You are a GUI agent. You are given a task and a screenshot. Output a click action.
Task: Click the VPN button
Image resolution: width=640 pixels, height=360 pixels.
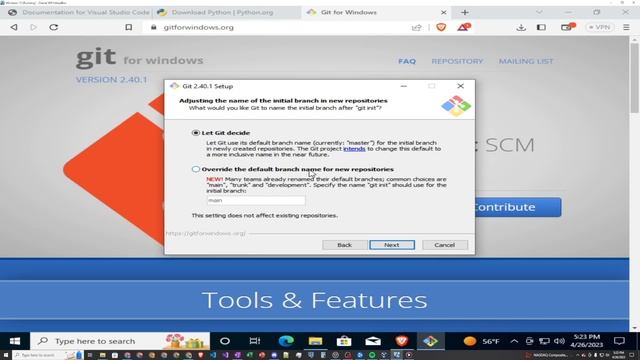click(x=600, y=27)
